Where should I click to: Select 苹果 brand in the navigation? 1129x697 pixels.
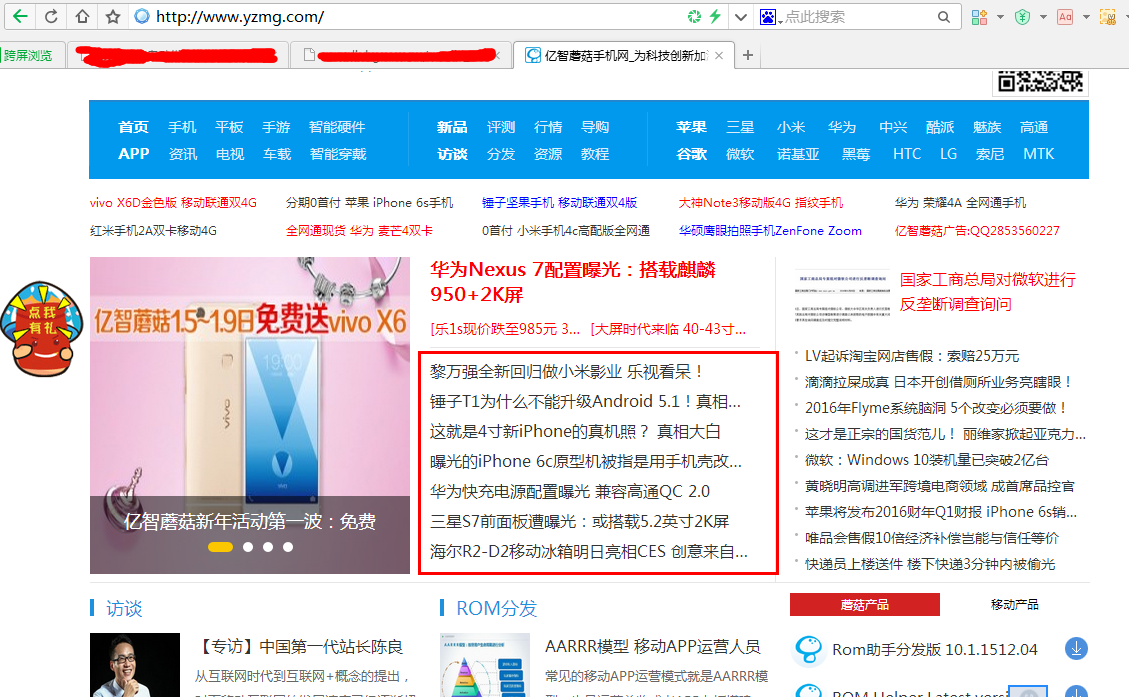[691, 127]
